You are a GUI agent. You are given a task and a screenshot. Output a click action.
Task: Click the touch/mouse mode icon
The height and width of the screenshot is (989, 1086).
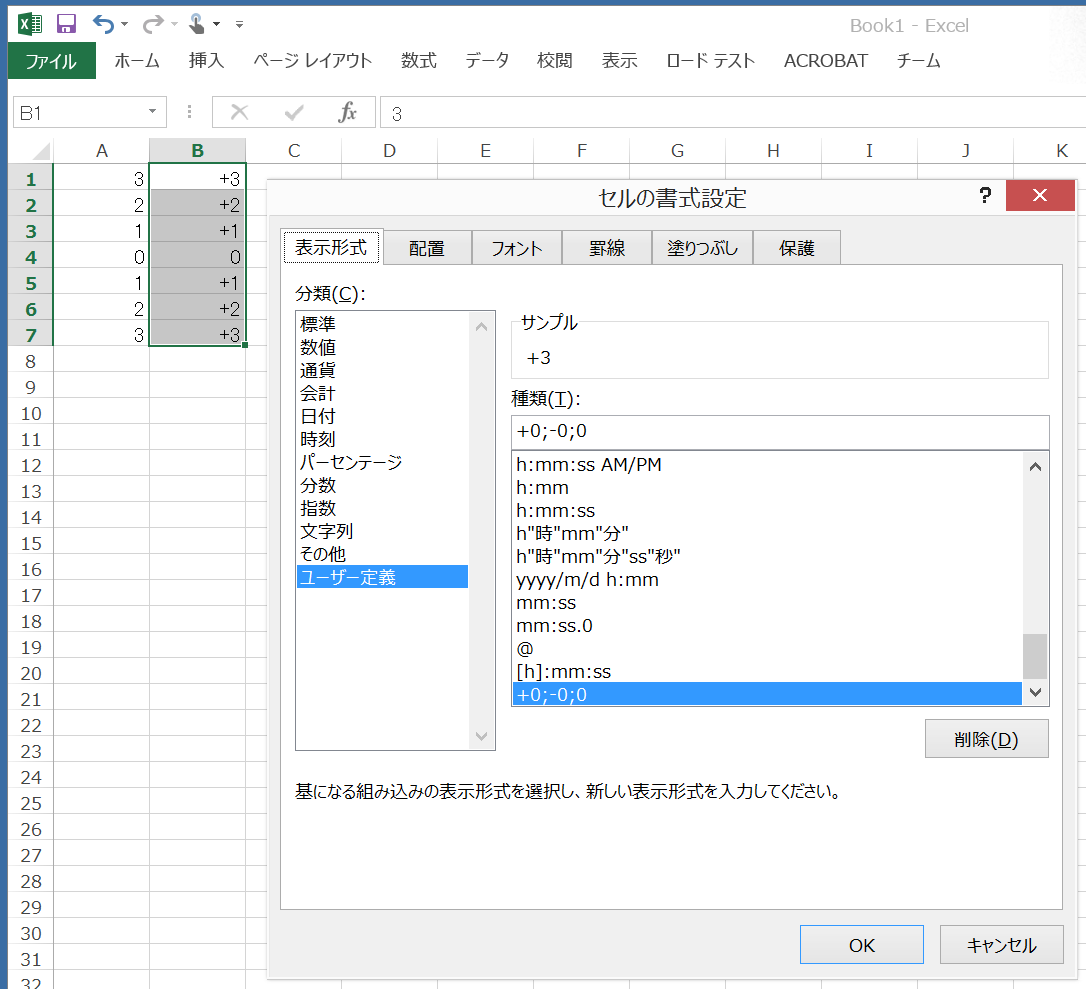point(197,24)
